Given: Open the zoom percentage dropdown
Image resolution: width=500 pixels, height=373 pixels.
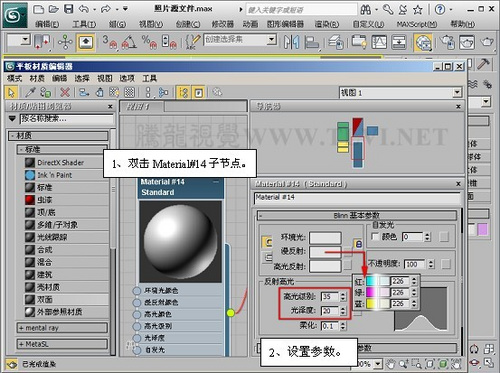Looking at the screenshot, I should 378,364.
